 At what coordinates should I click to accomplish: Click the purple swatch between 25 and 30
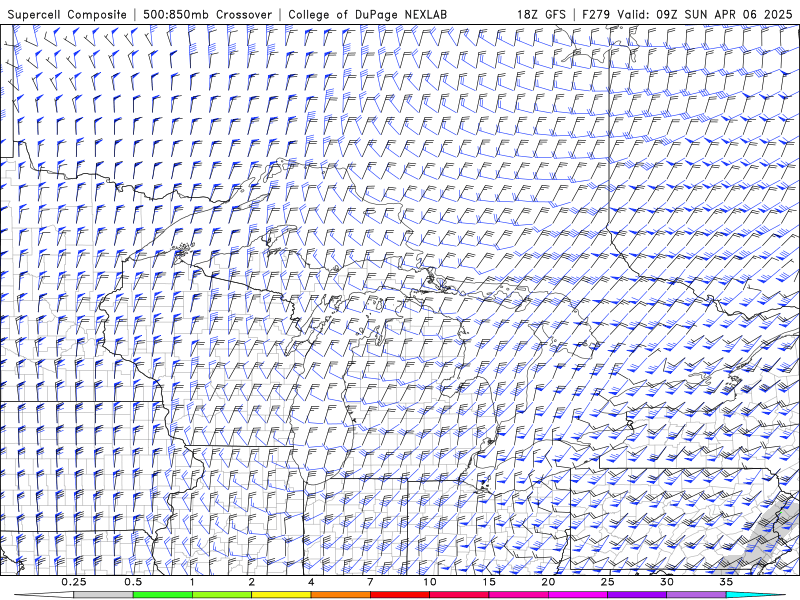(637, 595)
